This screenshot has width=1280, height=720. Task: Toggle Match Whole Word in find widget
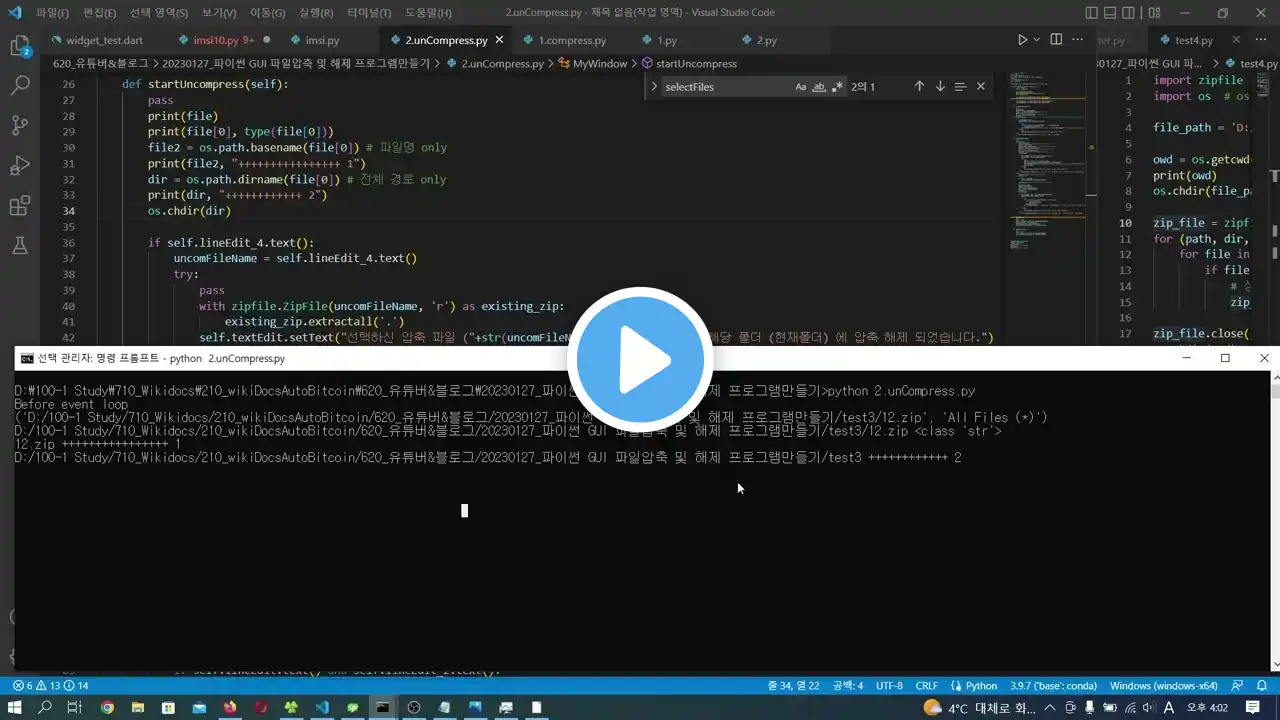[819, 87]
